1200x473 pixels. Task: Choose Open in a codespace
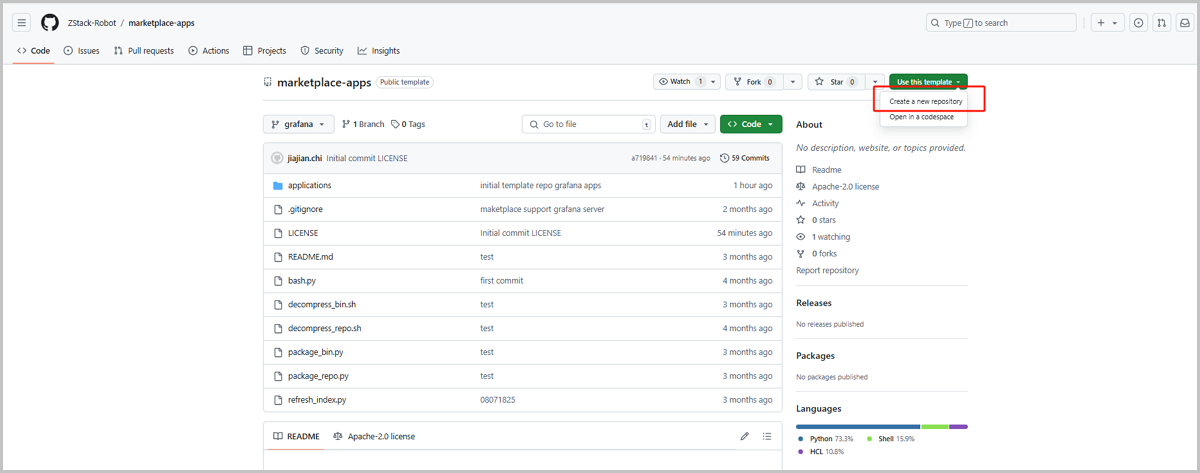921,117
